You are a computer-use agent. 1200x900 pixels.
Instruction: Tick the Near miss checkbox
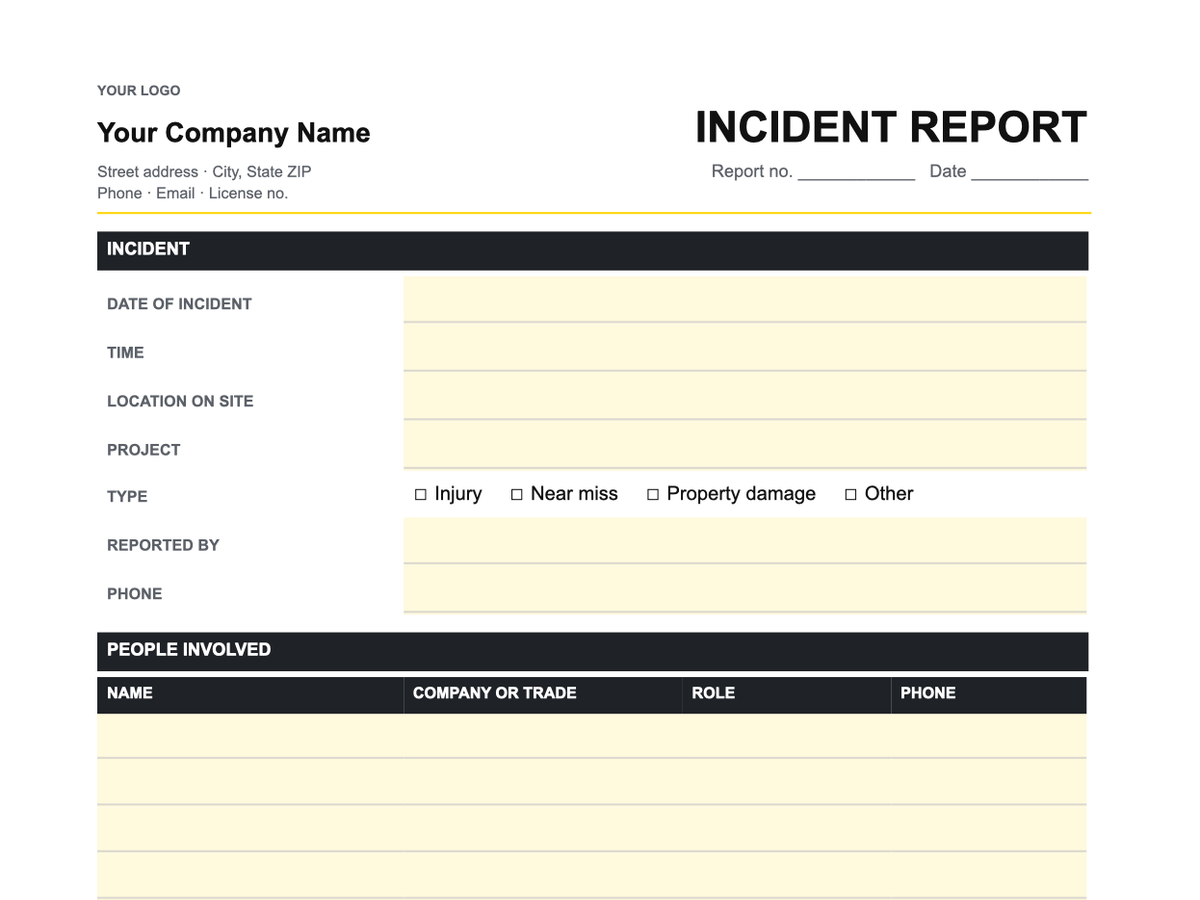point(517,495)
